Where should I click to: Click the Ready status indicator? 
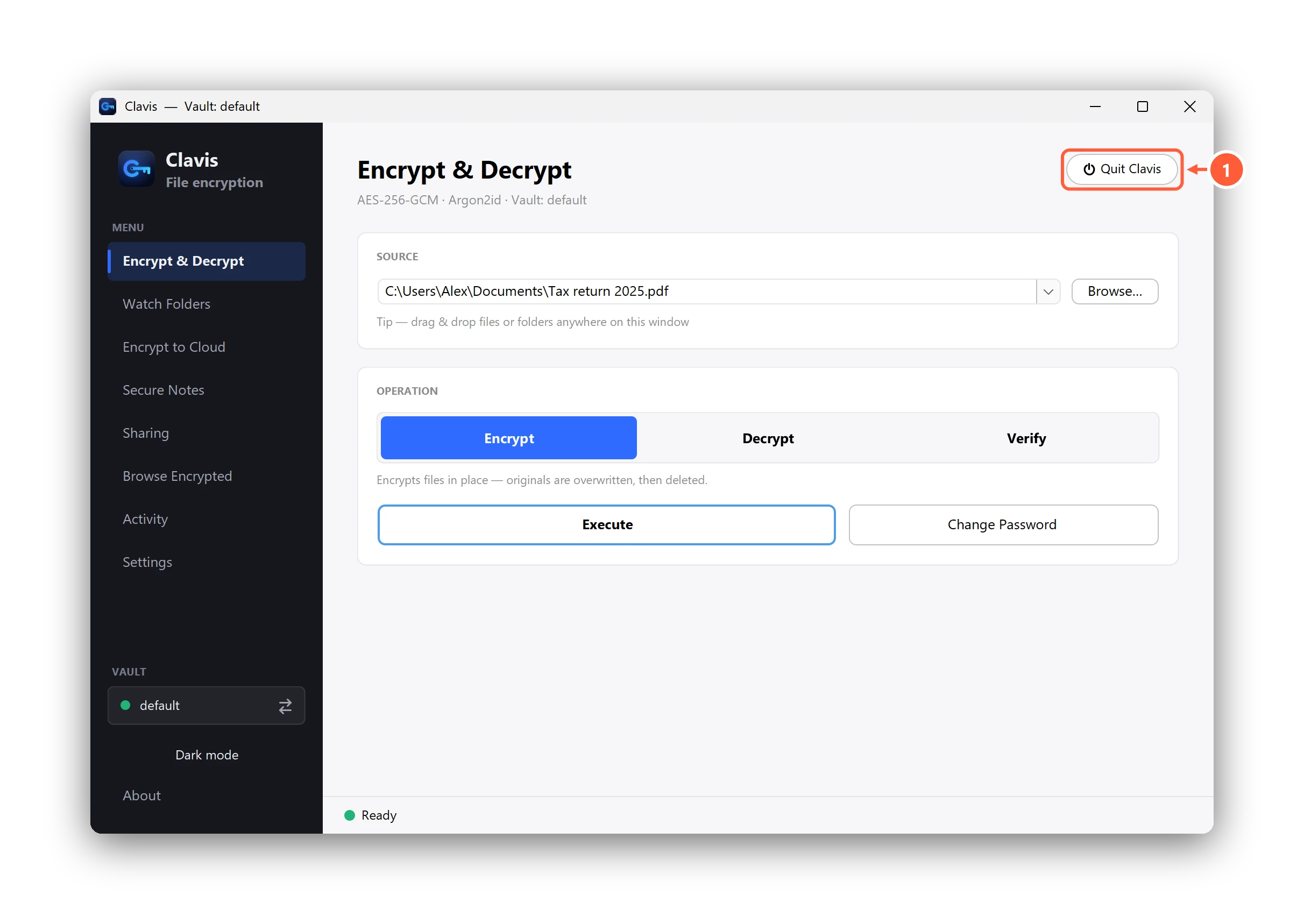coord(370,815)
